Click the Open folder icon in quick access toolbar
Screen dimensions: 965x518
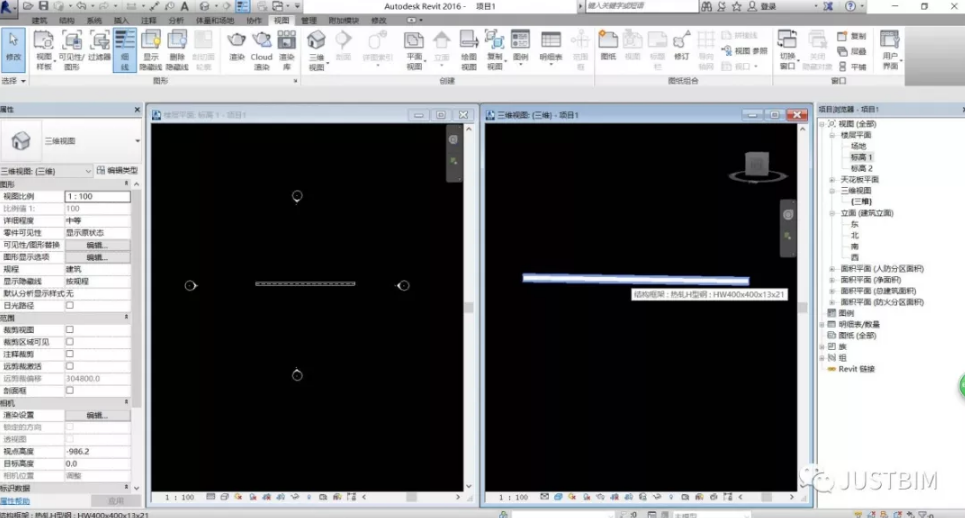28,6
